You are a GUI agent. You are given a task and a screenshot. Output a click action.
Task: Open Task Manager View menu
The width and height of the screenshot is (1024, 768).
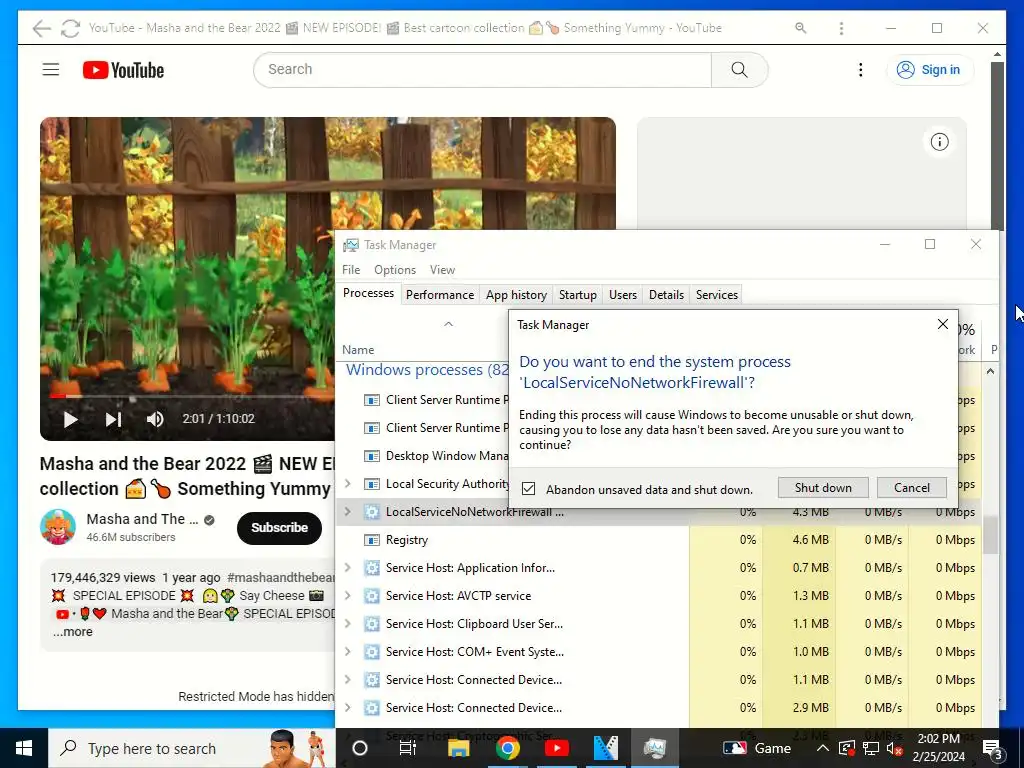pos(442,270)
